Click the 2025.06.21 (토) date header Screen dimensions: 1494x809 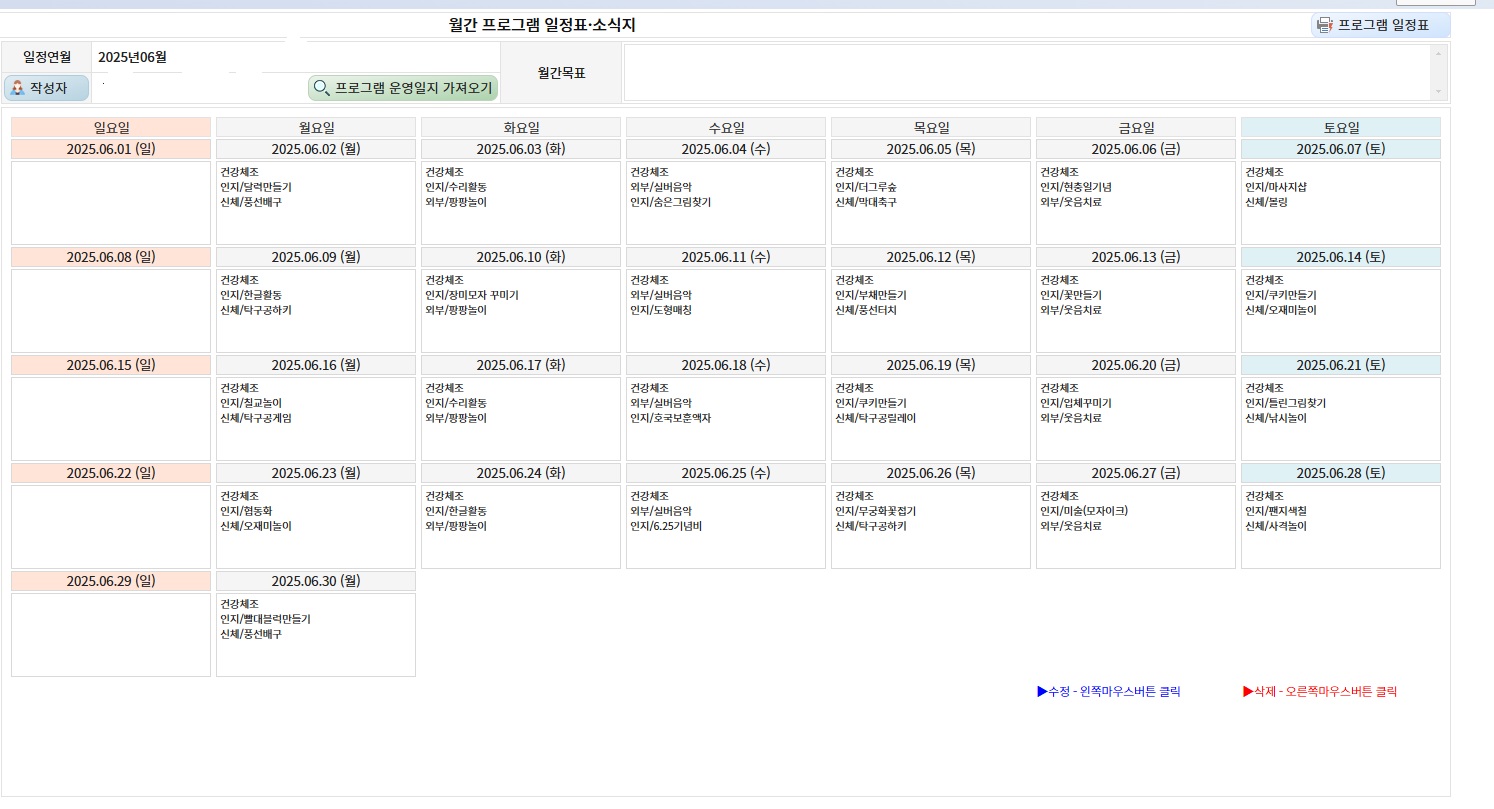point(1341,365)
